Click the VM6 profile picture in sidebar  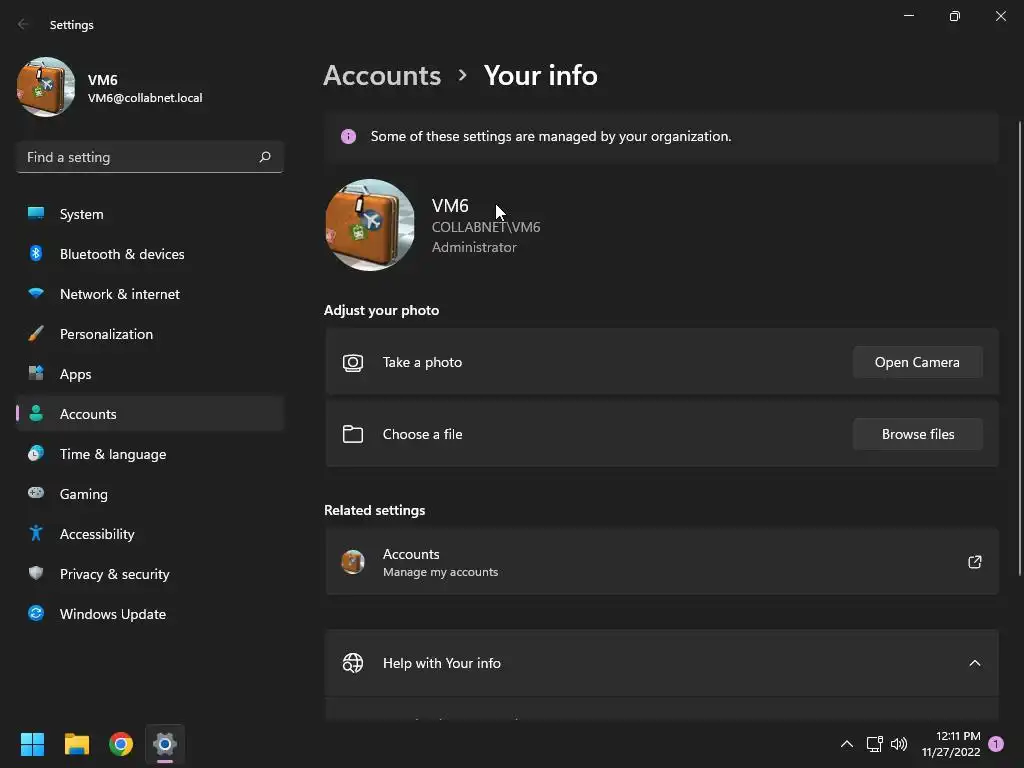point(46,87)
